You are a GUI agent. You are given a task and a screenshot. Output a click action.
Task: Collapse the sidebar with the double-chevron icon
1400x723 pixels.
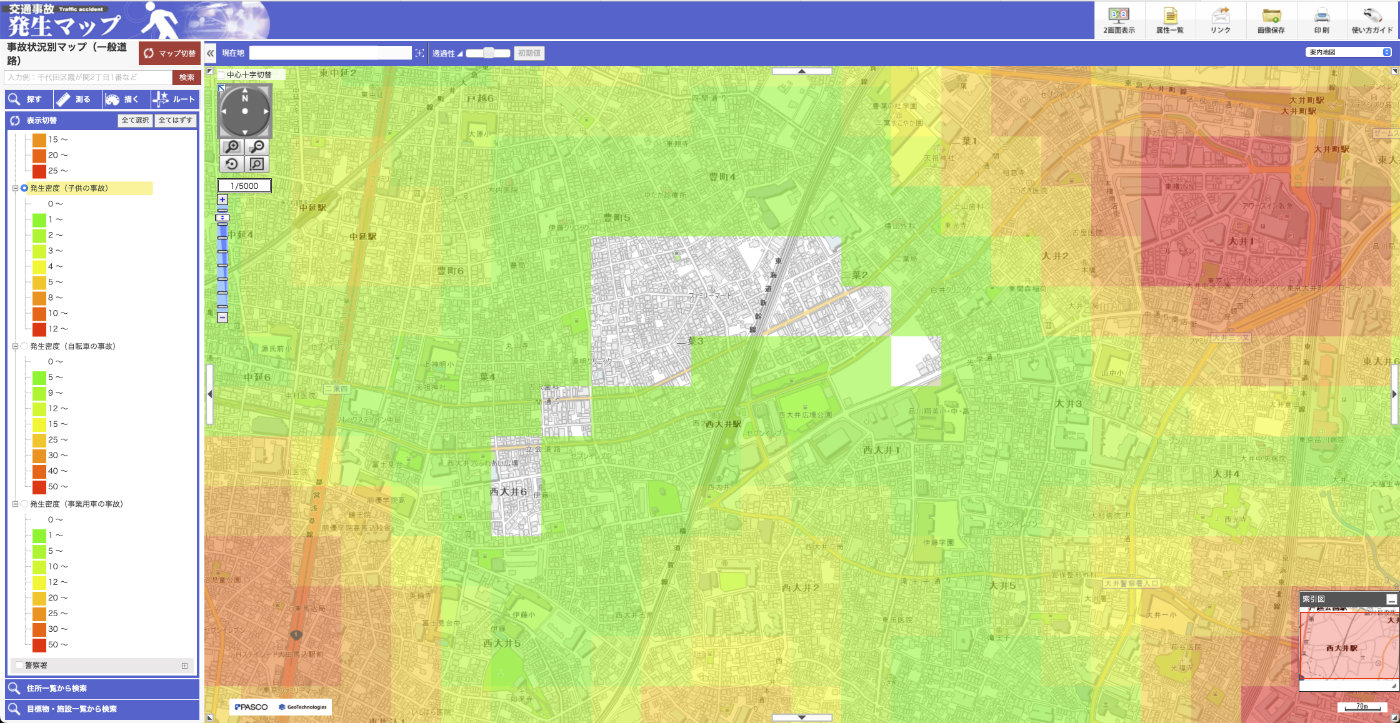click(210, 53)
